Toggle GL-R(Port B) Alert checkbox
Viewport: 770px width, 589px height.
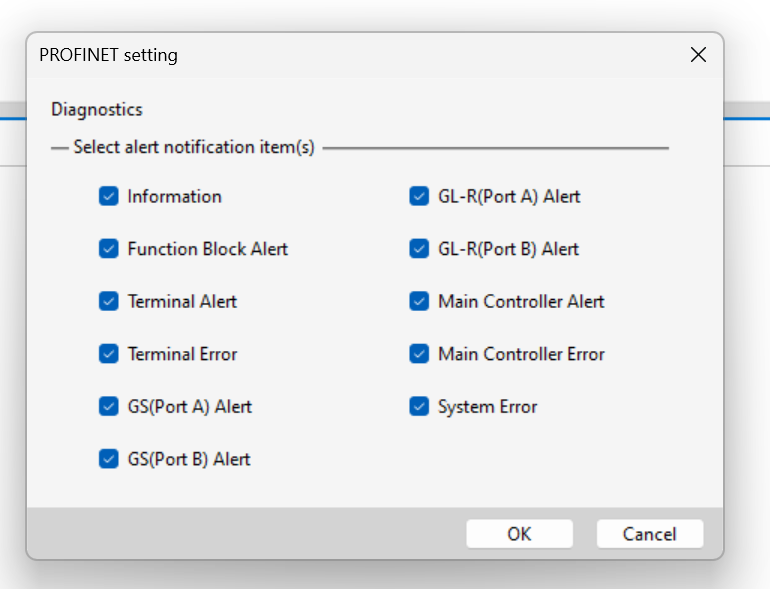click(x=419, y=249)
